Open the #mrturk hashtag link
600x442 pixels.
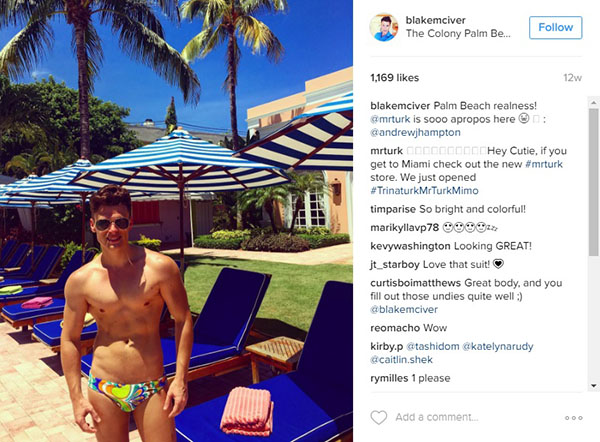[x=544, y=164]
